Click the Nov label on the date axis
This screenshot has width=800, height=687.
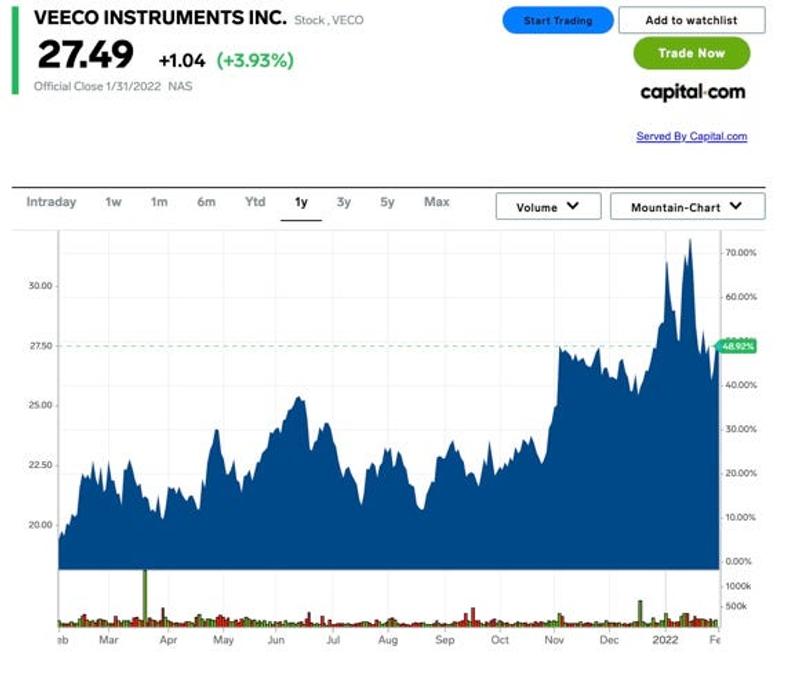pyautogui.click(x=554, y=640)
